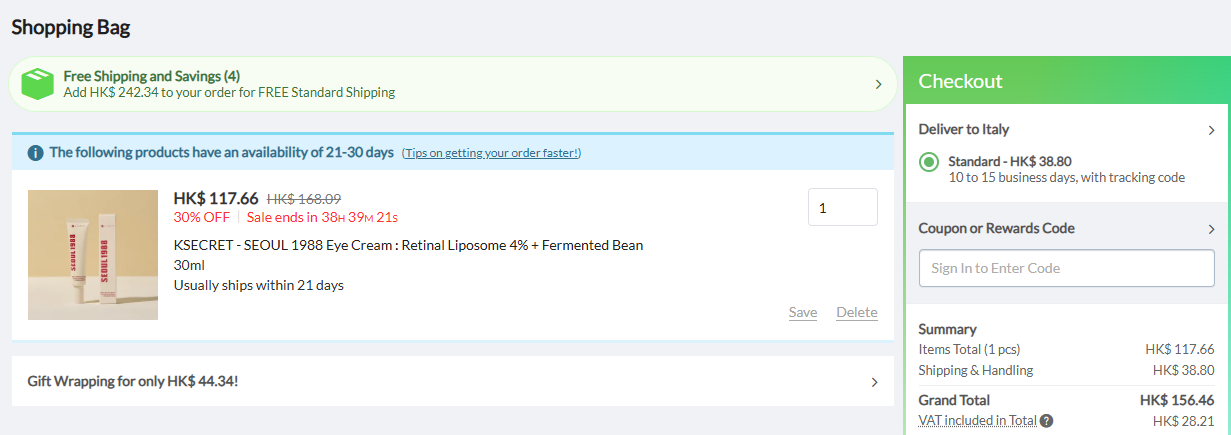Open tips on getting your order faster

point(491,153)
